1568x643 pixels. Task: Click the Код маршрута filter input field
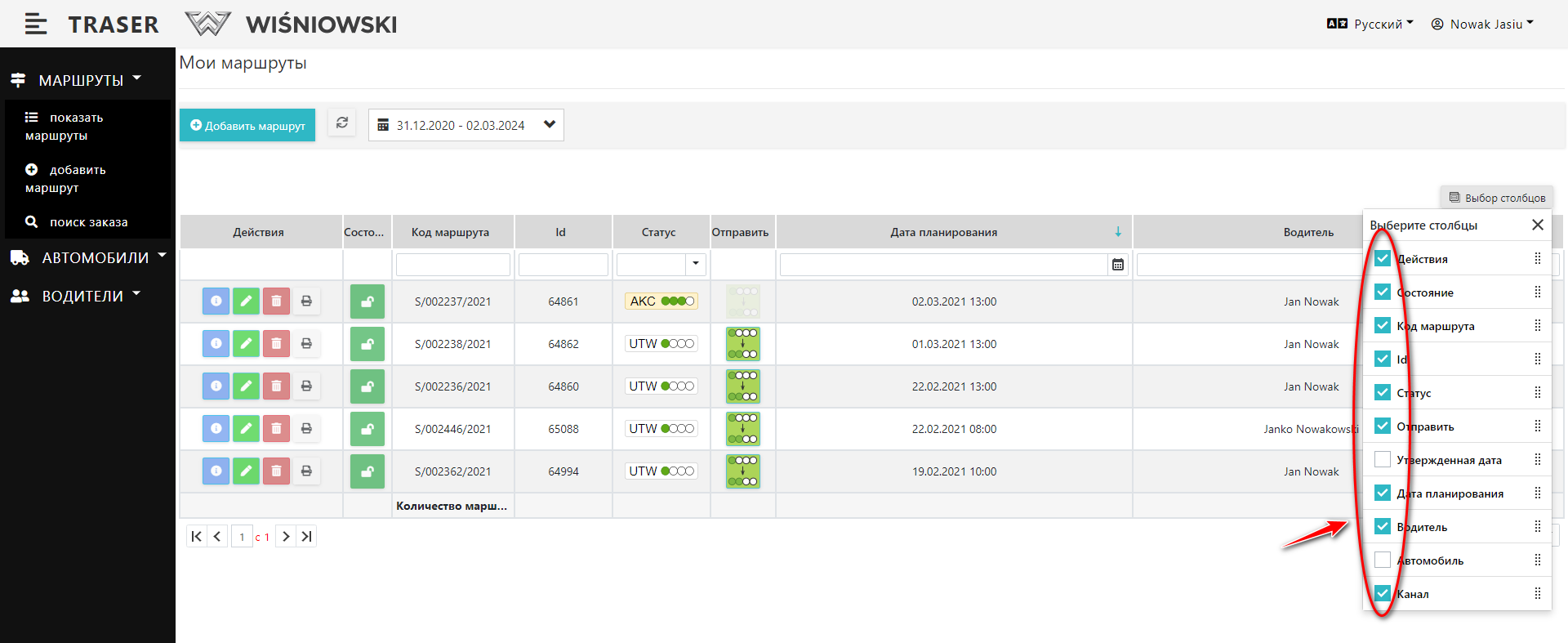tap(452, 265)
